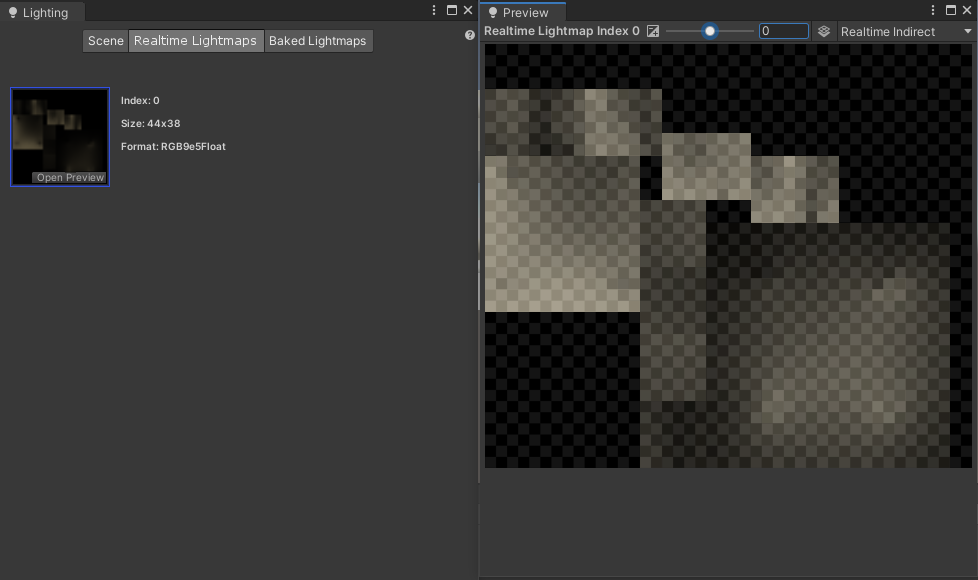Screen dimensions: 978x580
Task: Click the exposure value input field
Action: pos(784,31)
